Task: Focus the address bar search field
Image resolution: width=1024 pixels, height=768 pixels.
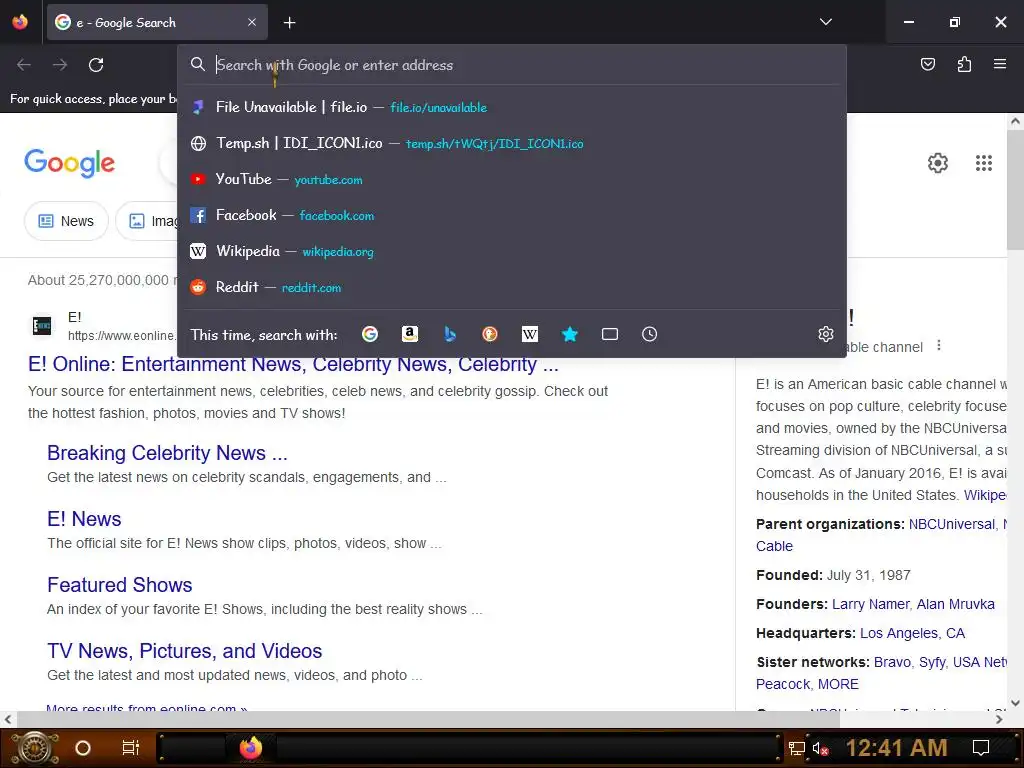Action: point(511,65)
